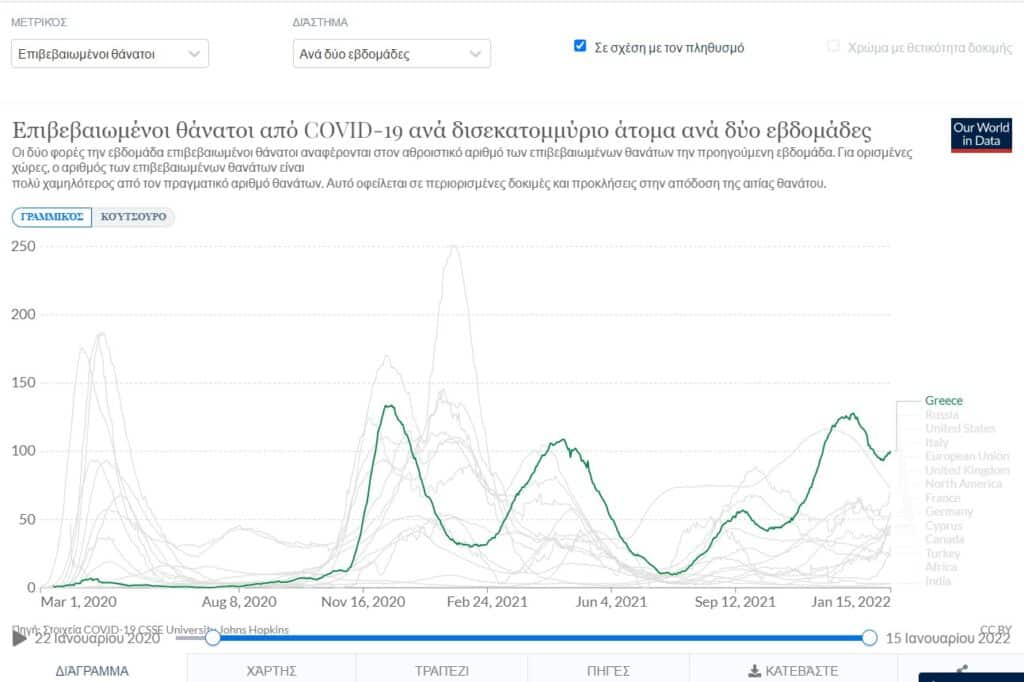Select India in the chart legend
1024x682 pixels.
pos(938,581)
